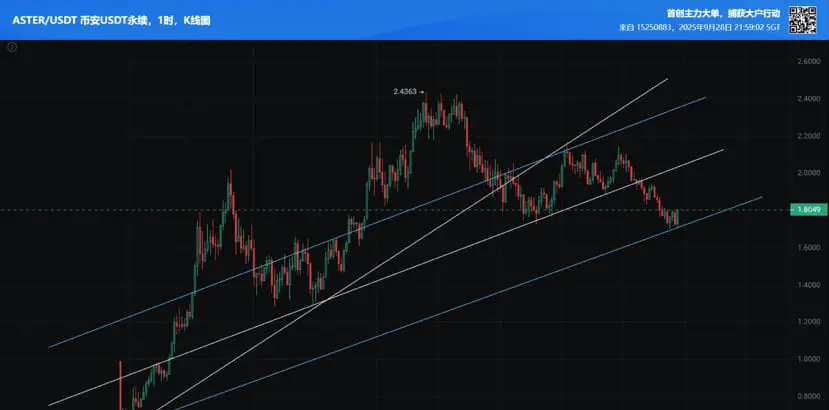Screen dimensions: 829x410
Task: Click the 0.8000 price axis label
Action: [808, 396]
